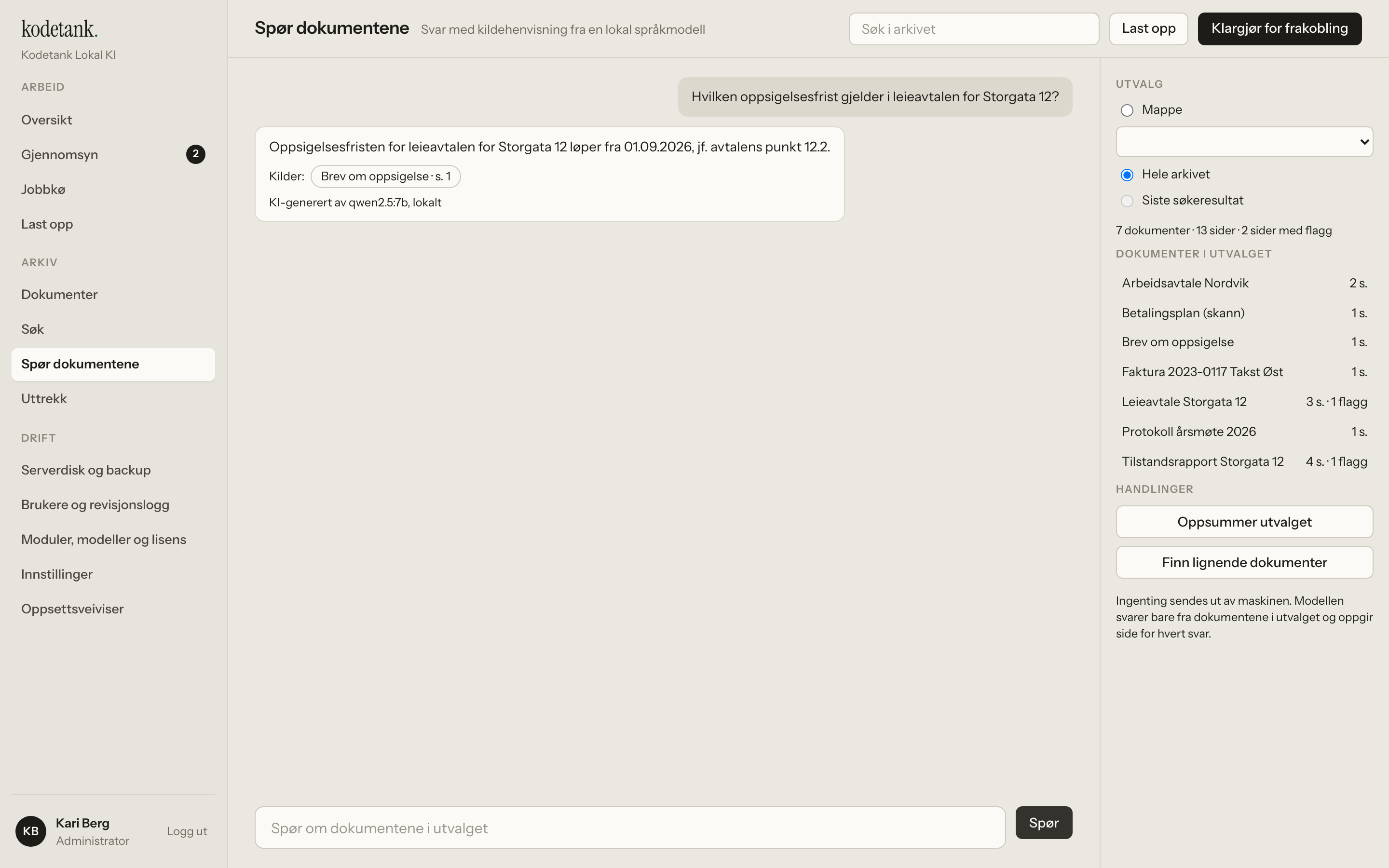The height and width of the screenshot is (868, 1389).
Task: Click the Gjennomsyn count badge 2
Action: [x=195, y=154]
